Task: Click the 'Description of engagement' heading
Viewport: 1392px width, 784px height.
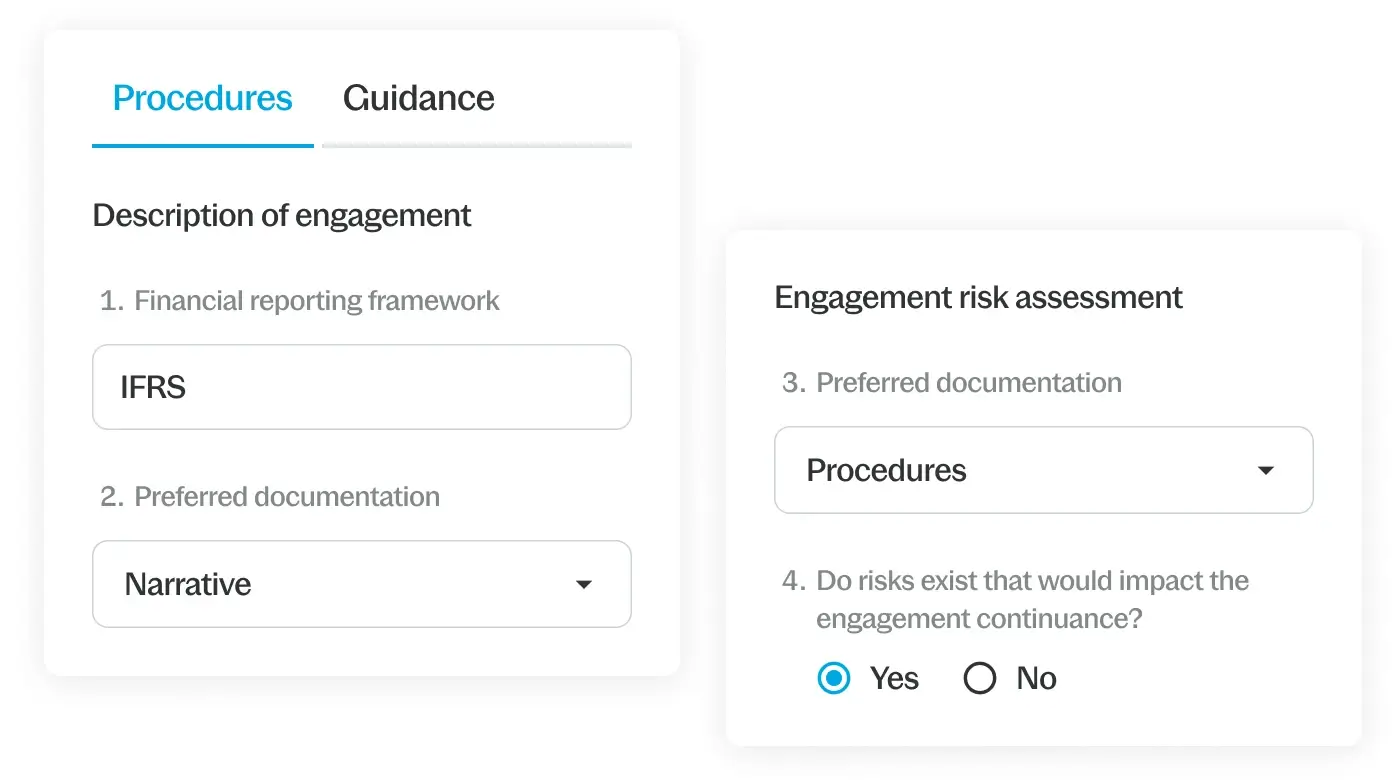Action: (282, 216)
